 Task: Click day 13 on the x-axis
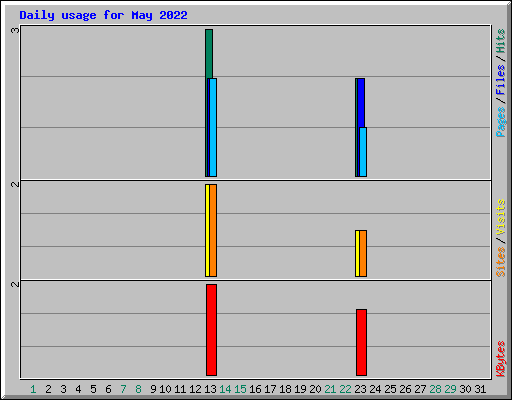pyautogui.click(x=210, y=389)
